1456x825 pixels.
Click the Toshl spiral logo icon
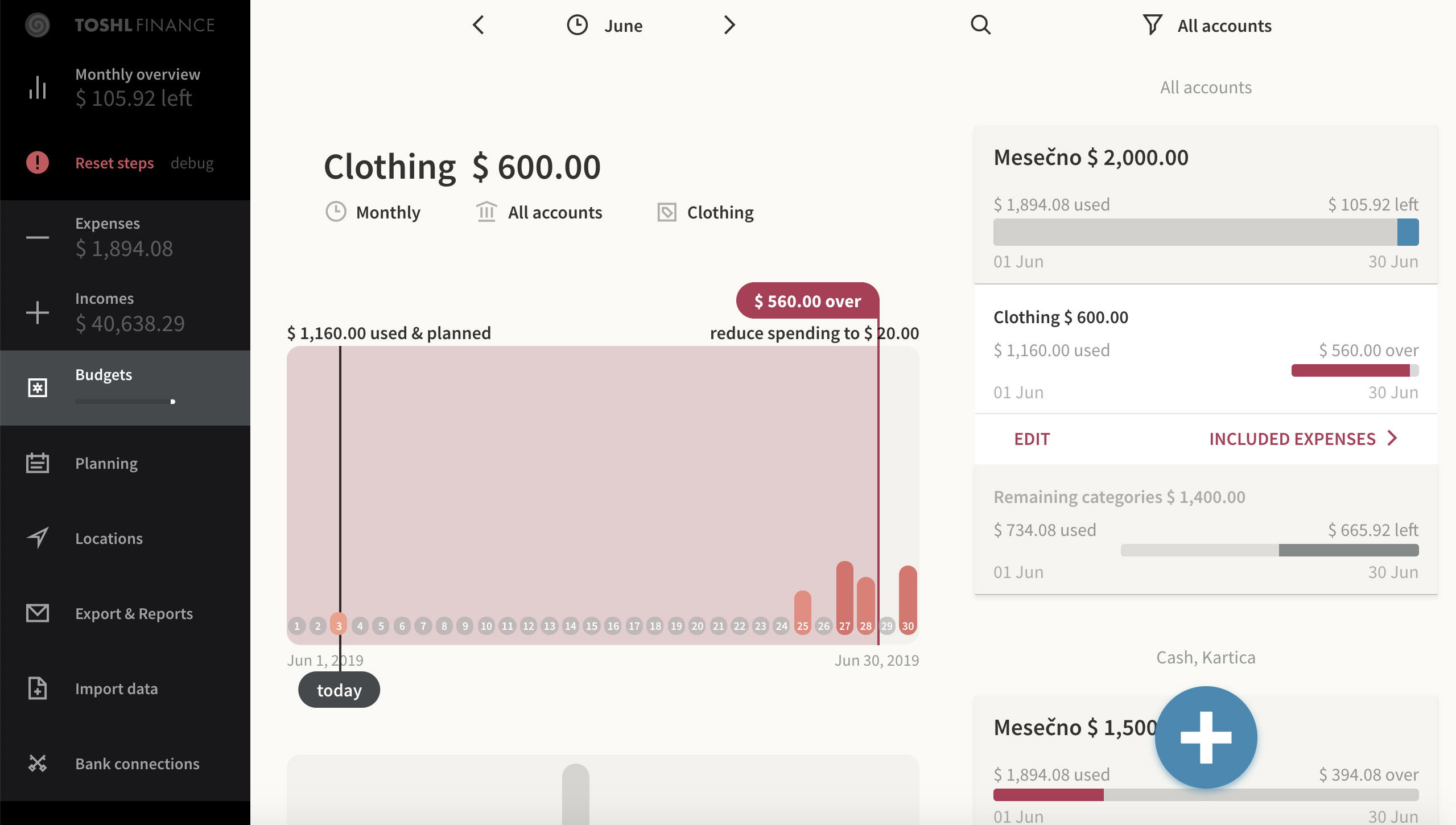tap(38, 25)
